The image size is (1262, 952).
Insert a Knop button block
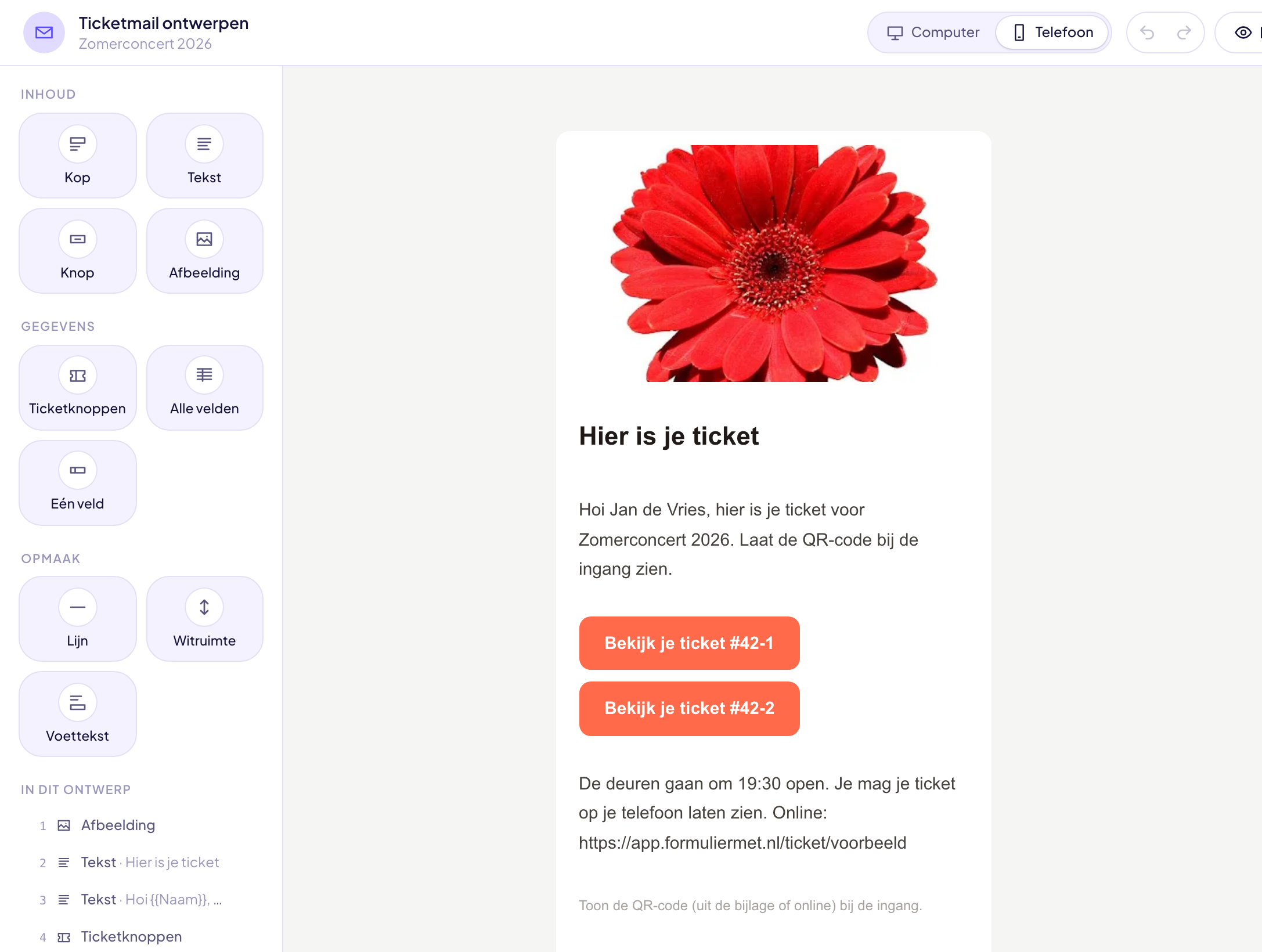click(78, 251)
